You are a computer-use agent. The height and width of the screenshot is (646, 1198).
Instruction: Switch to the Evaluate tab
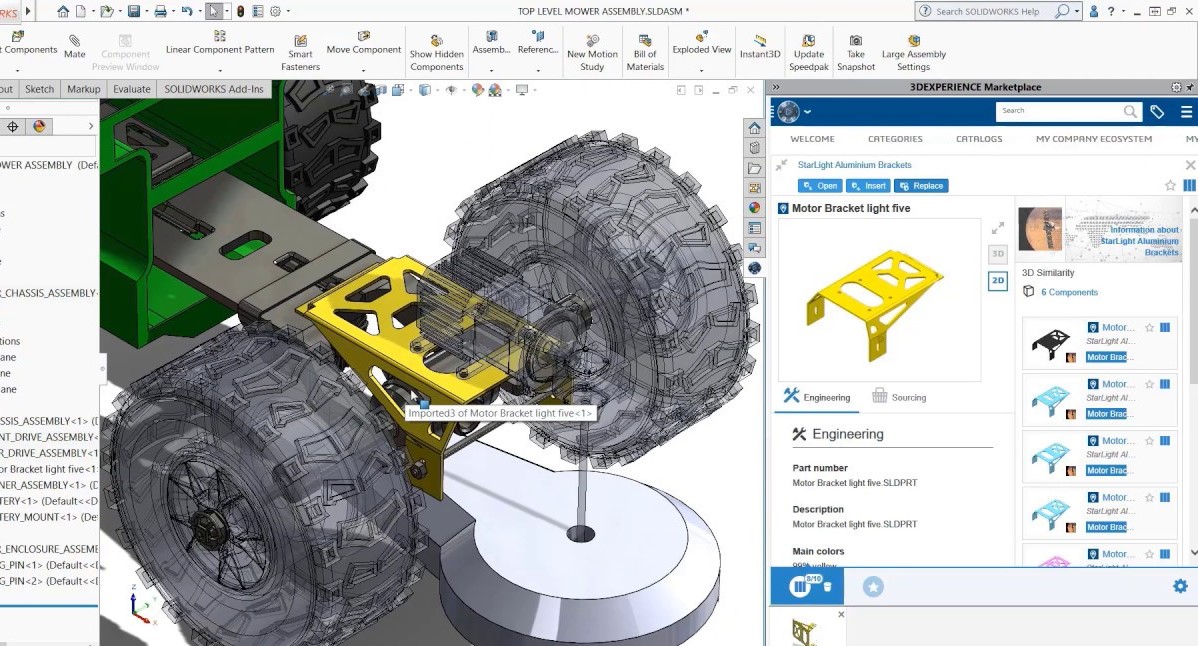pos(131,89)
